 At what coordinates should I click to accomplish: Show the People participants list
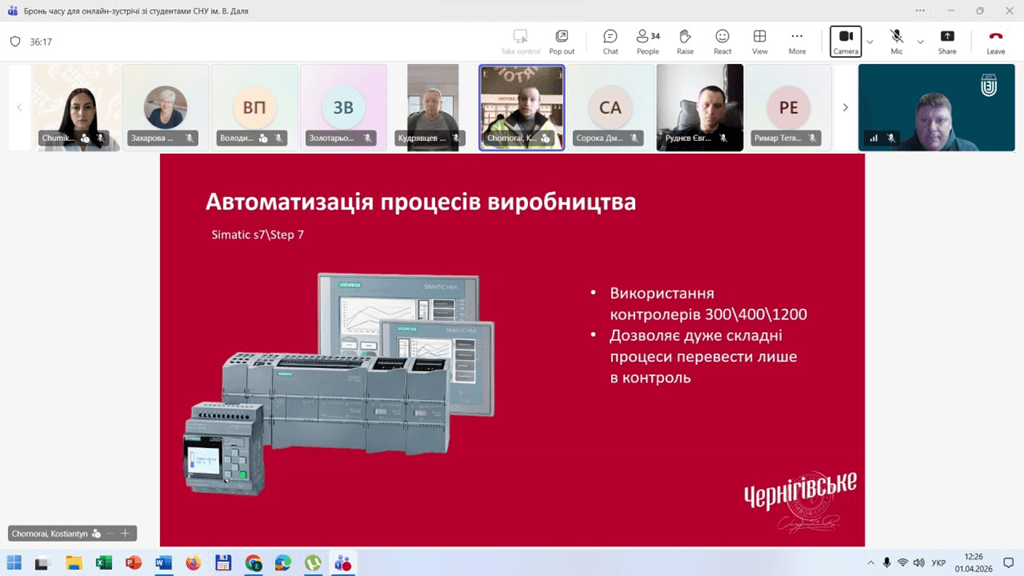coord(647,41)
